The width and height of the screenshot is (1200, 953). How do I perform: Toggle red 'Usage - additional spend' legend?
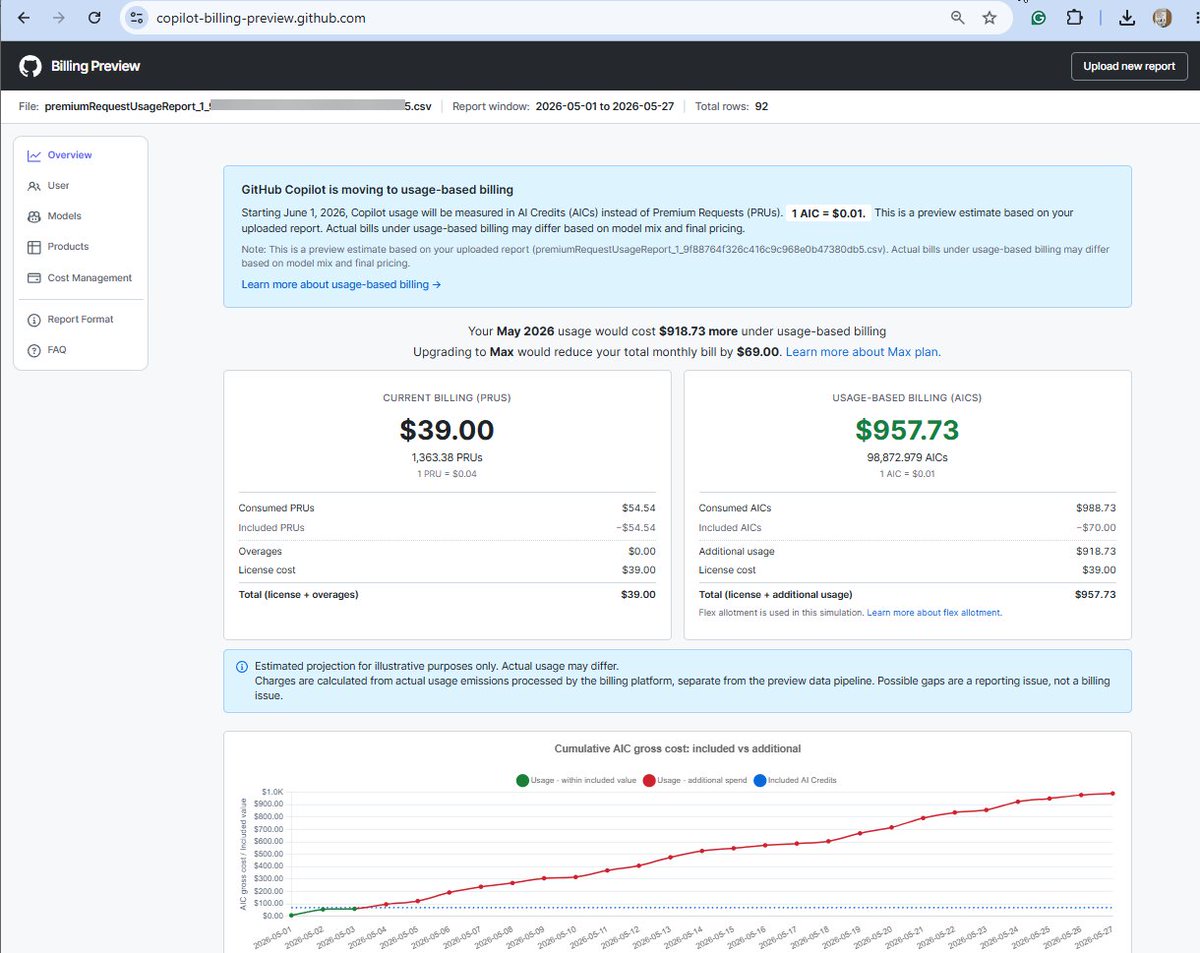pyautogui.click(x=694, y=780)
